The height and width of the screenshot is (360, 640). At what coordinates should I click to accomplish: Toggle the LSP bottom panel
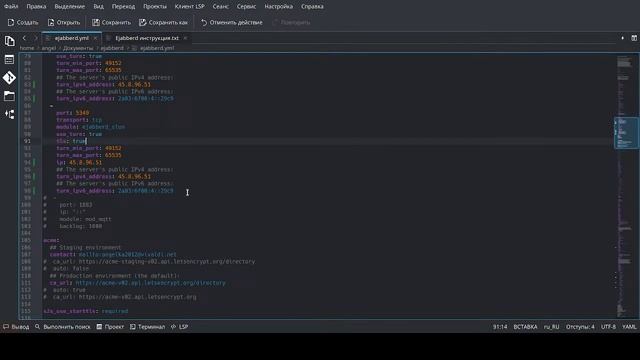180,327
